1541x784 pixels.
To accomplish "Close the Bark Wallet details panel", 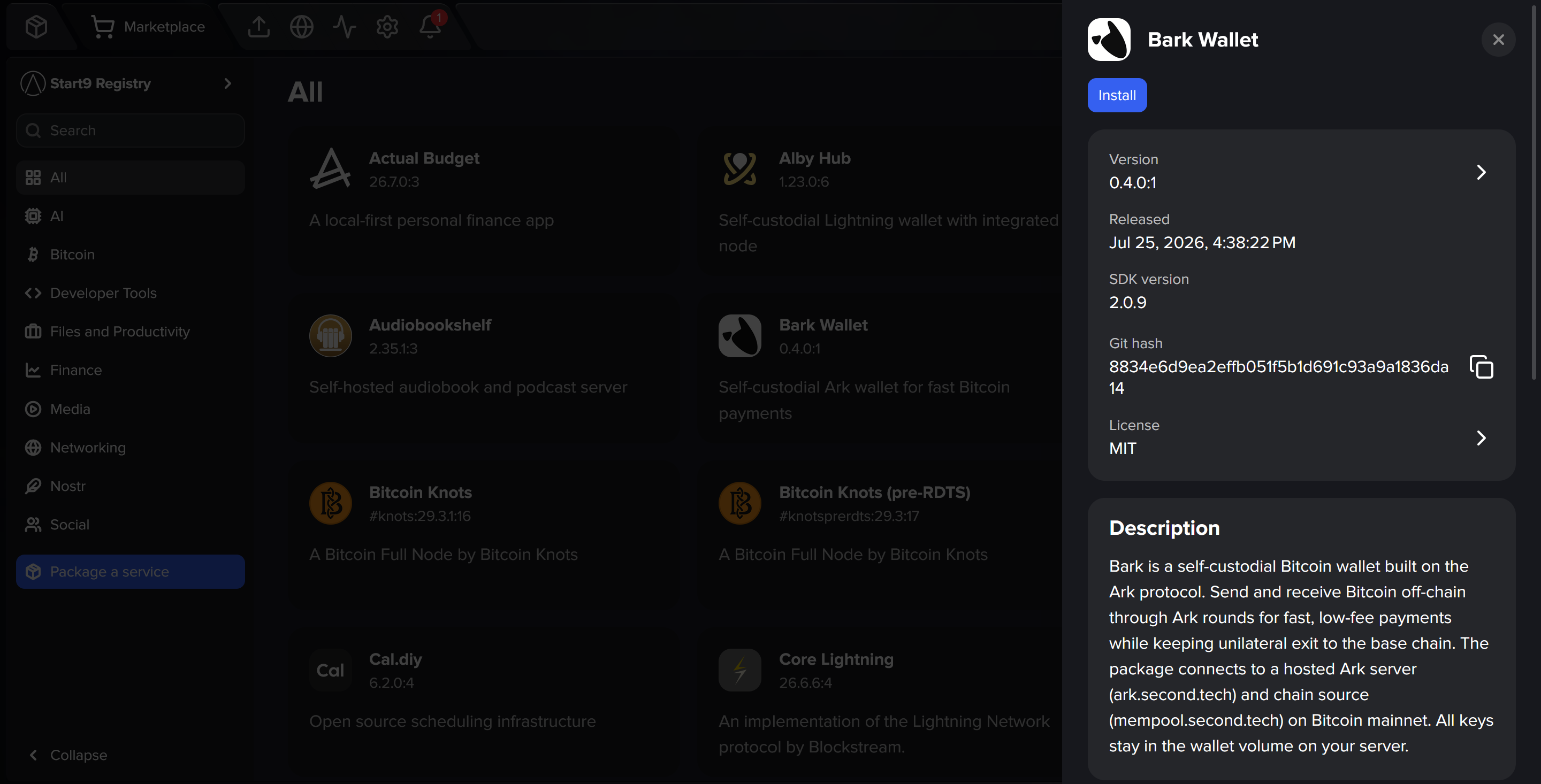I will click(1498, 40).
